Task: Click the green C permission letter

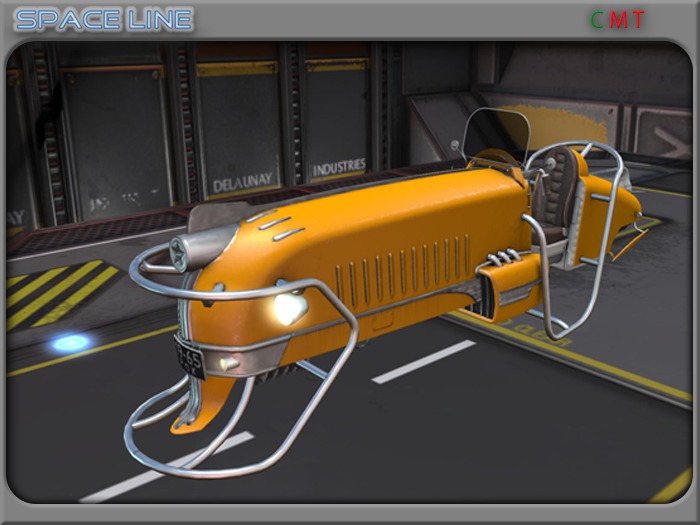Action: [x=597, y=20]
